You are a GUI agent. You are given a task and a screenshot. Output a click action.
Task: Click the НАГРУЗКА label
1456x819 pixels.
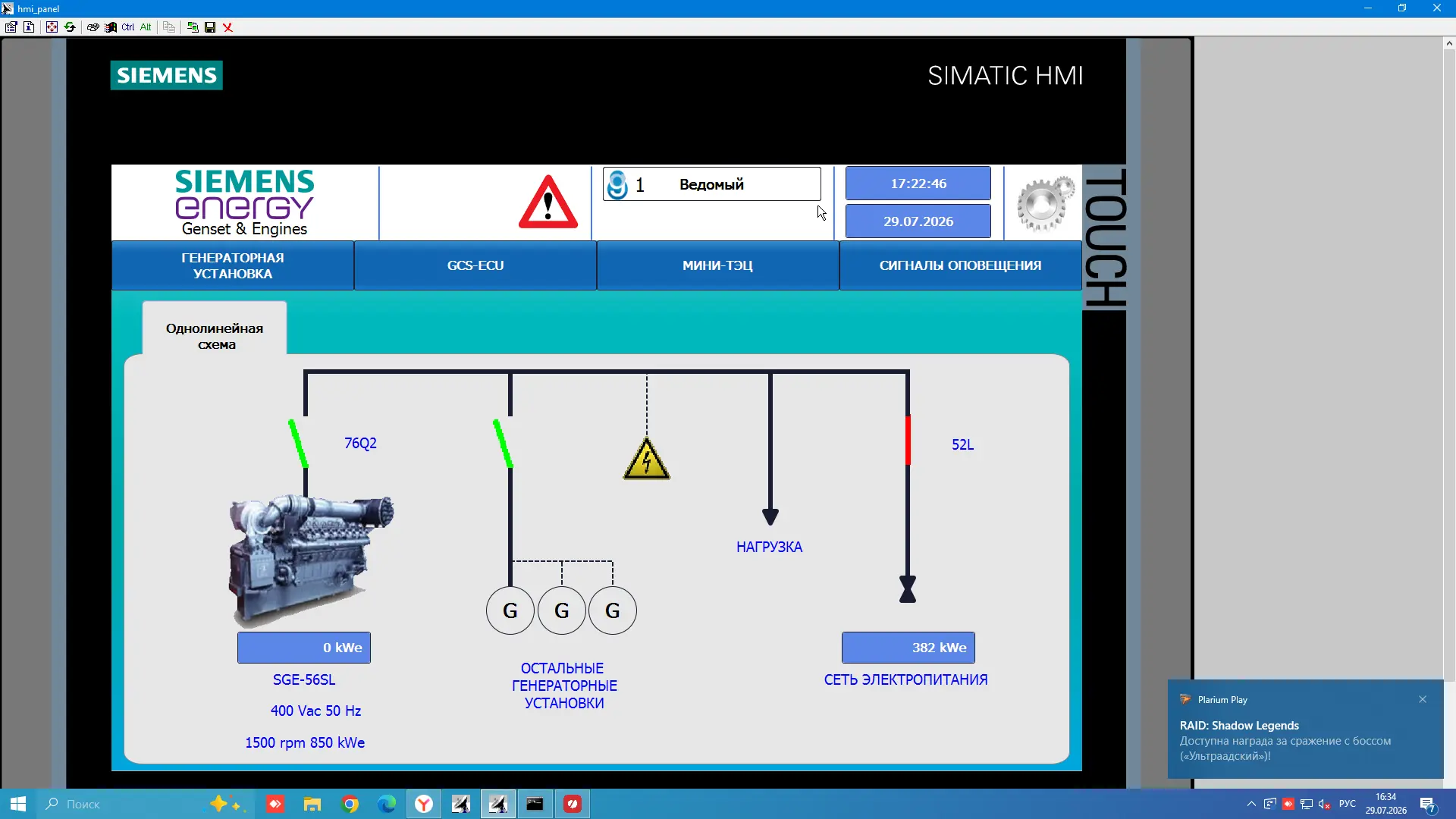[x=769, y=548]
